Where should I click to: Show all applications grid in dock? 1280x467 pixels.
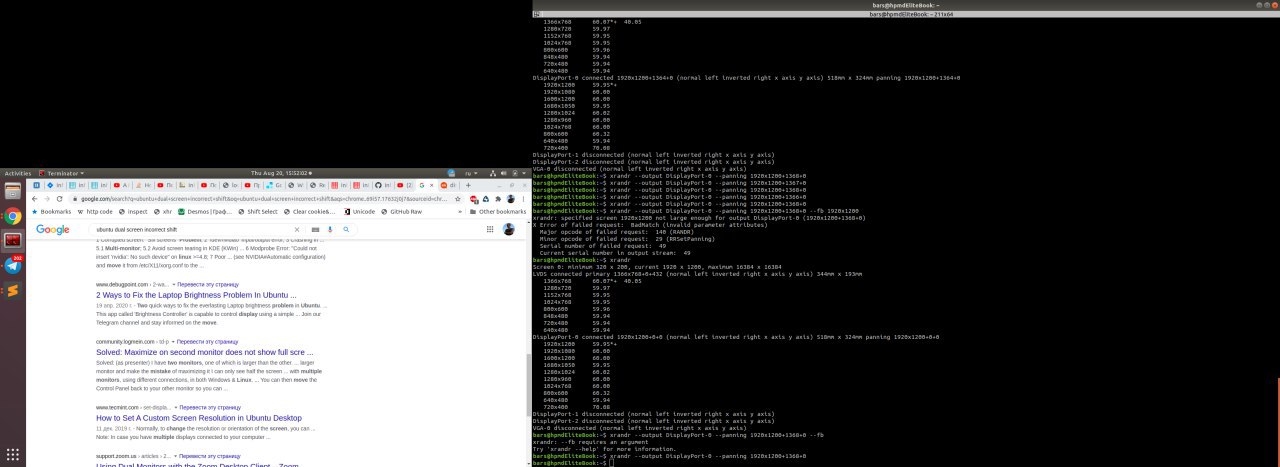(13, 454)
